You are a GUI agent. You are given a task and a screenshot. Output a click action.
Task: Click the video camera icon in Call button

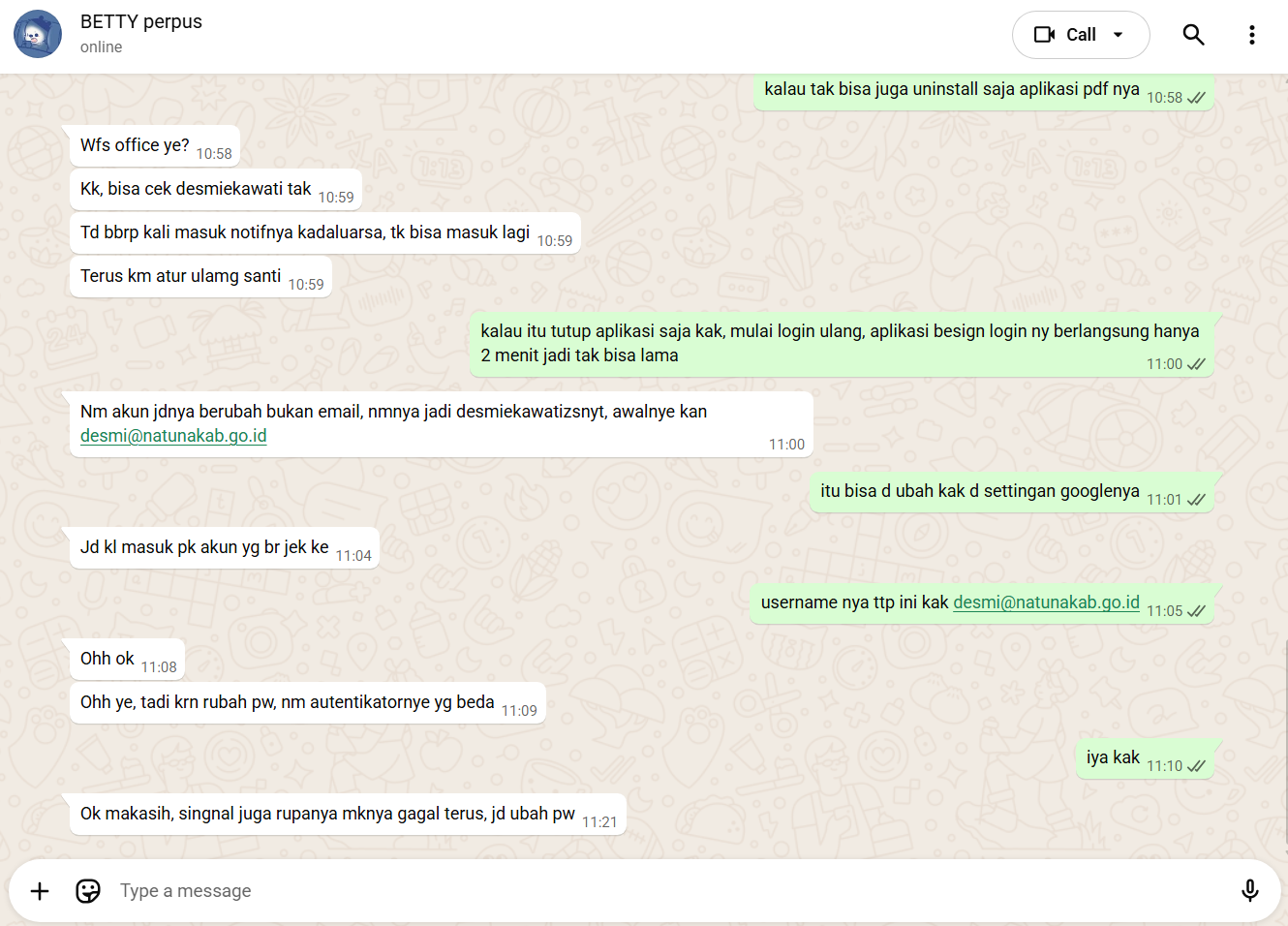point(1044,35)
